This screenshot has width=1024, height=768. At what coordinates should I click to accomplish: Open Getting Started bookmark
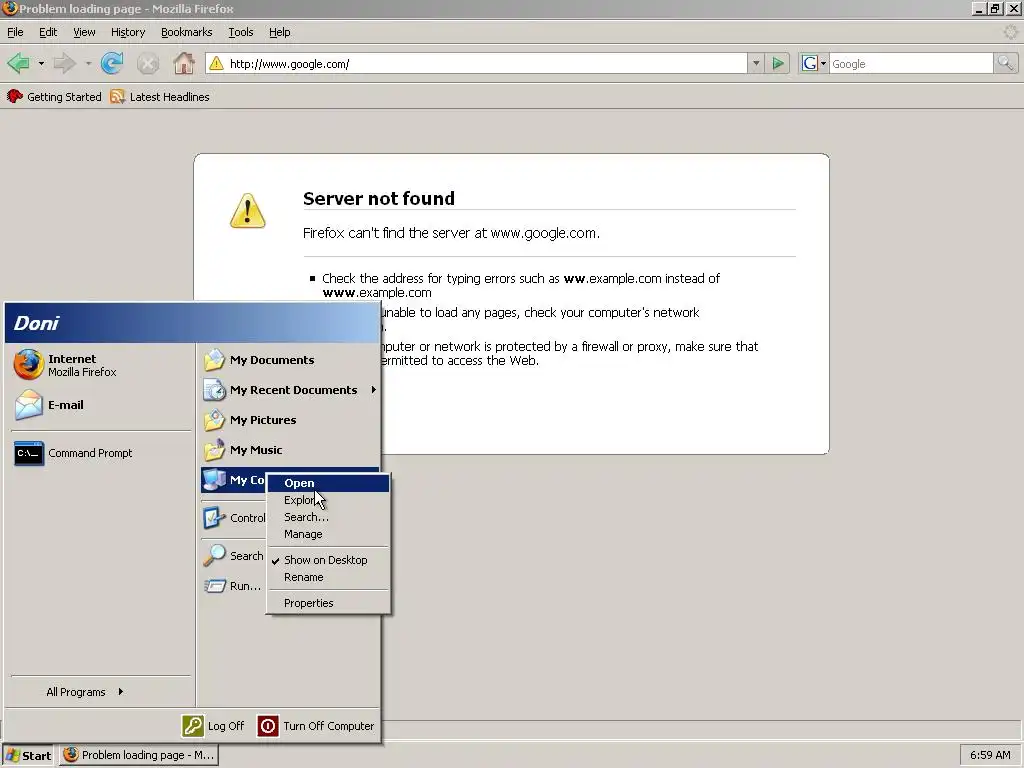pyautogui.click(x=54, y=97)
